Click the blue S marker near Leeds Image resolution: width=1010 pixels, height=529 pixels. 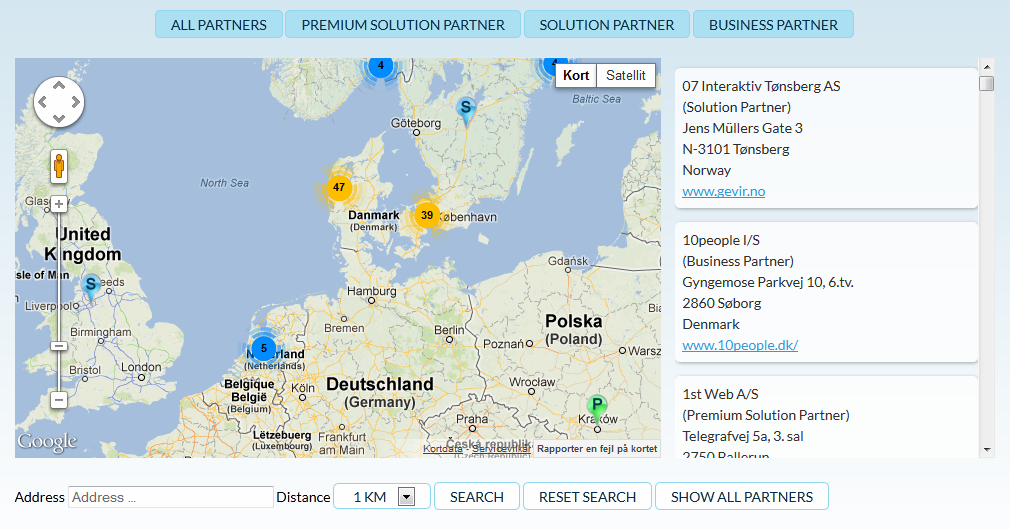point(91,285)
